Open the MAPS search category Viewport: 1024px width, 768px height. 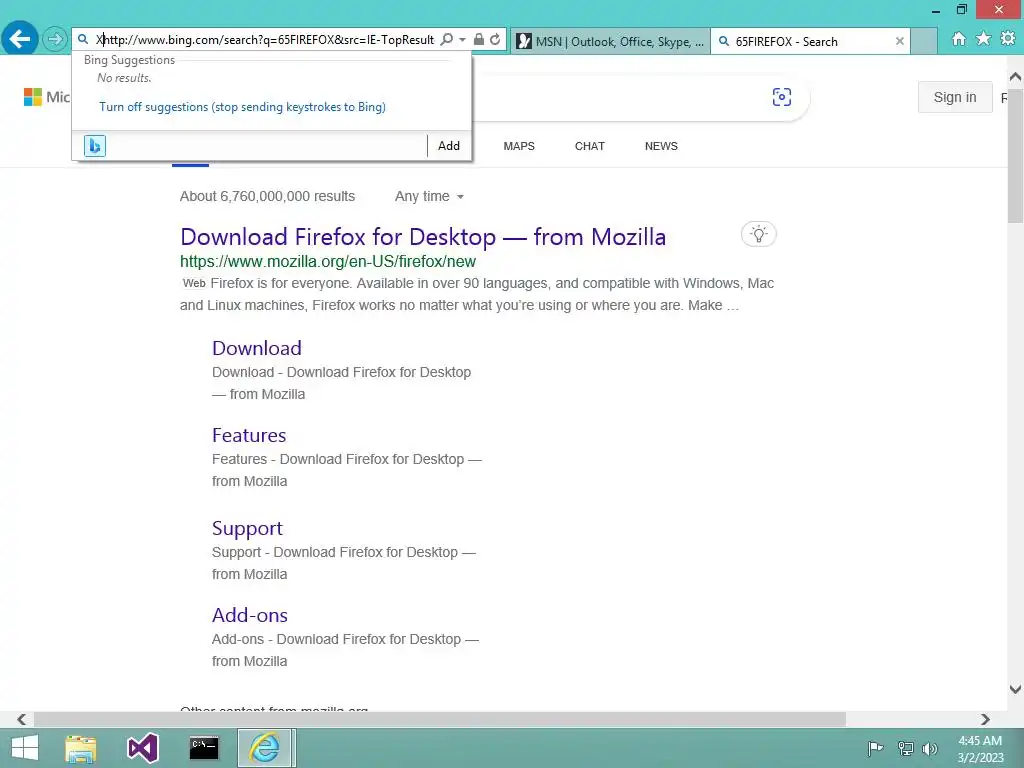[x=519, y=146]
